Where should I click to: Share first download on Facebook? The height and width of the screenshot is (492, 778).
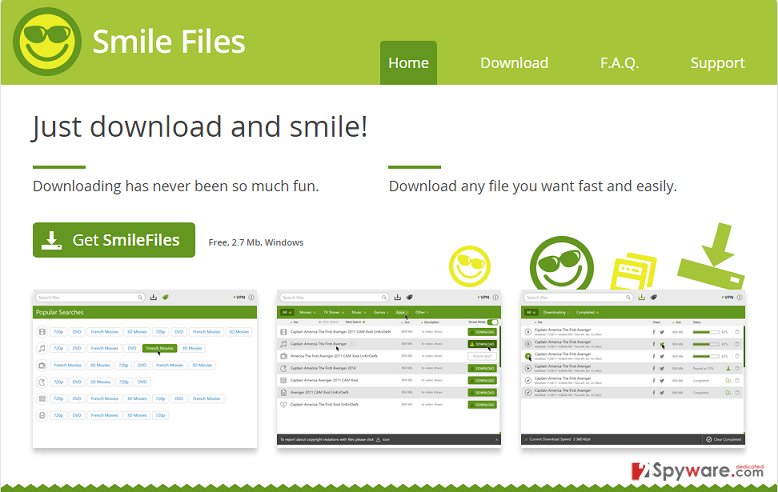pyautogui.click(x=654, y=332)
